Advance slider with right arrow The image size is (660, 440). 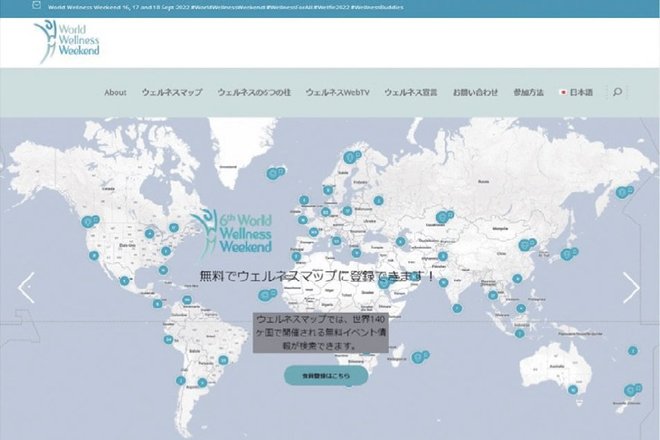[x=631, y=288]
